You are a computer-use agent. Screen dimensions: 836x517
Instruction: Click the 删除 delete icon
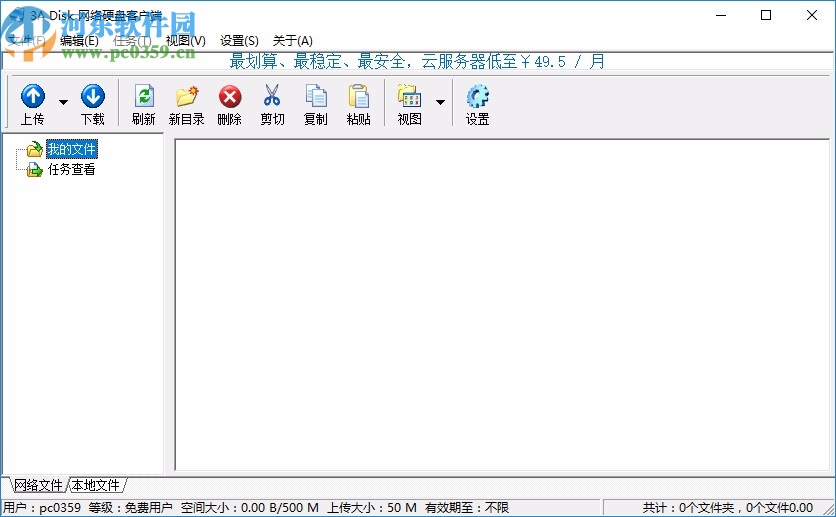pyautogui.click(x=230, y=104)
